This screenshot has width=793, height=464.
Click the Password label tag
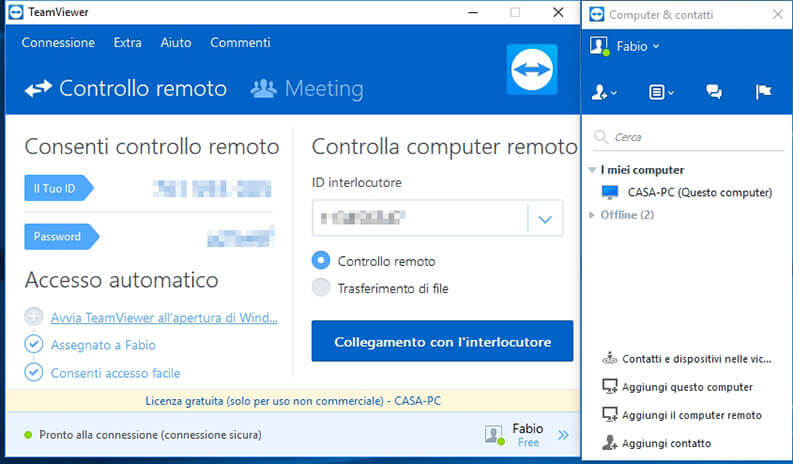tap(62, 236)
